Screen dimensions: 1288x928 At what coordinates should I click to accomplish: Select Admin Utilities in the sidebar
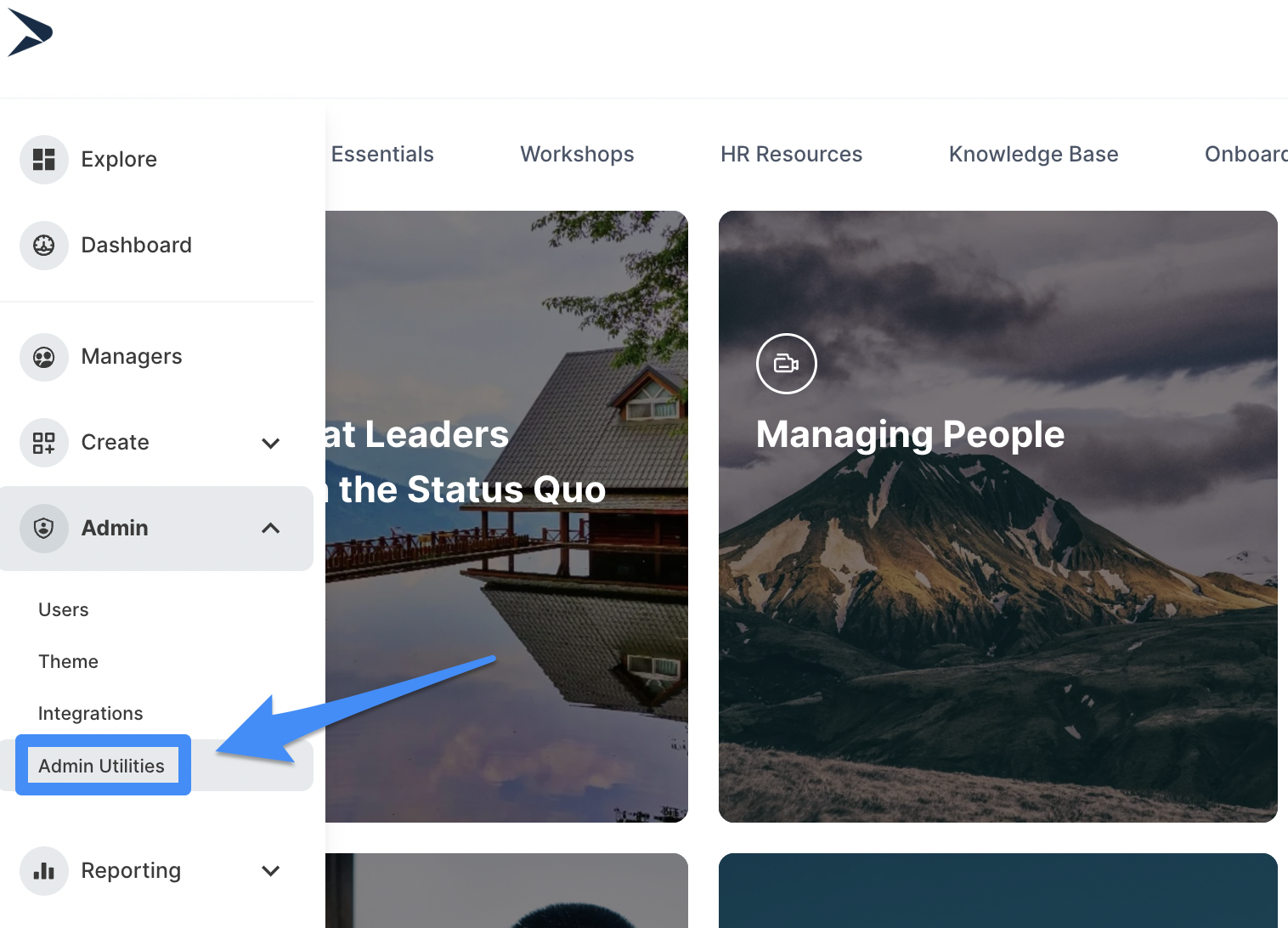pos(102,766)
